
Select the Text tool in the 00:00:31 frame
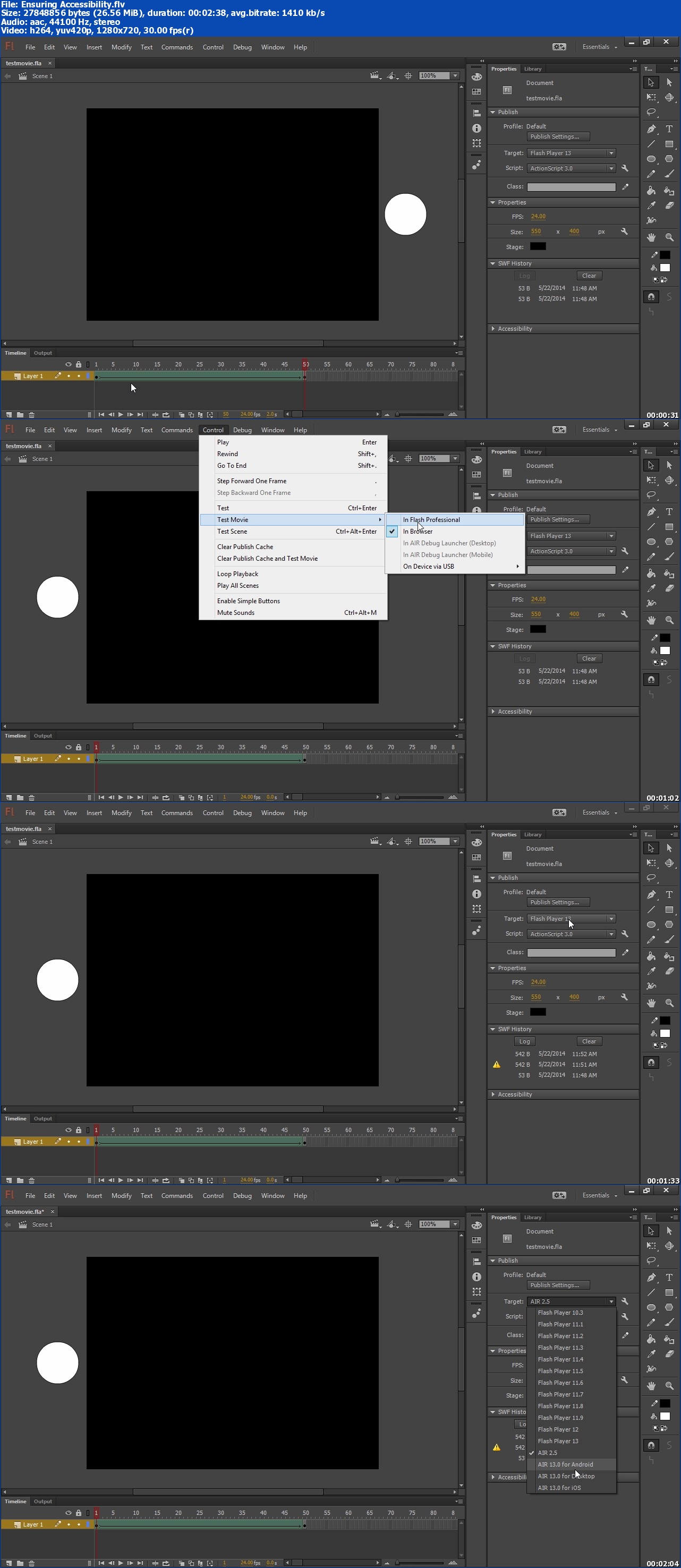click(669, 129)
